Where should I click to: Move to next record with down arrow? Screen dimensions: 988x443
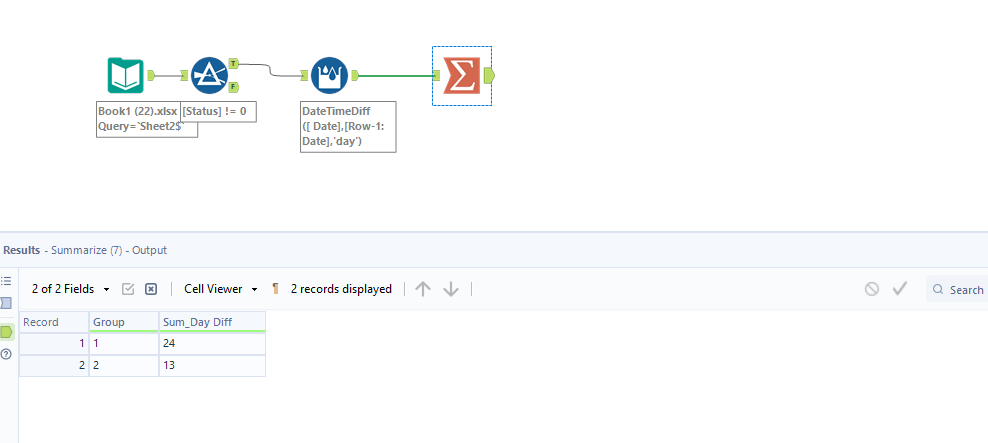tap(451, 289)
